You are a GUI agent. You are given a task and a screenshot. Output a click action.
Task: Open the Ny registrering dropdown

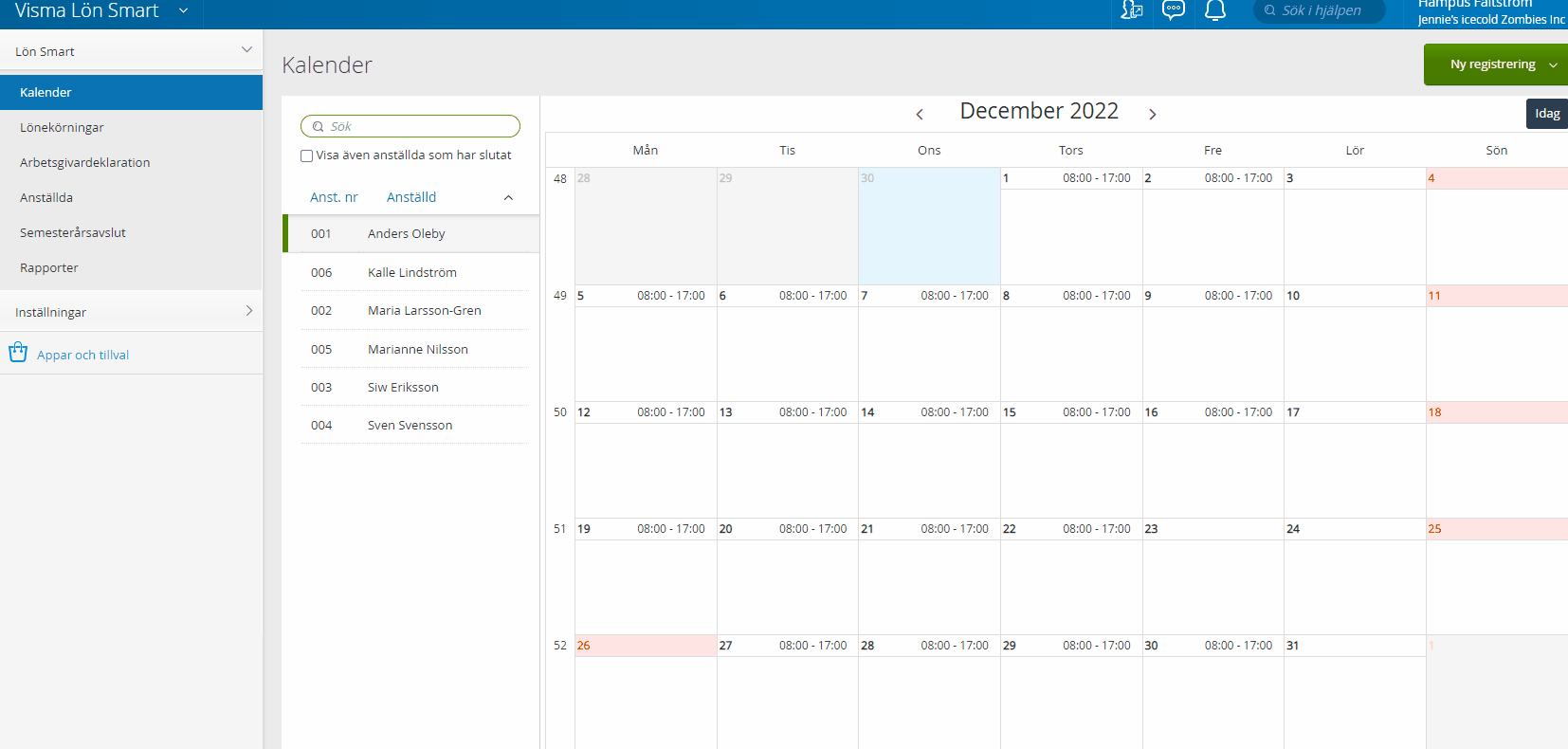point(1552,64)
